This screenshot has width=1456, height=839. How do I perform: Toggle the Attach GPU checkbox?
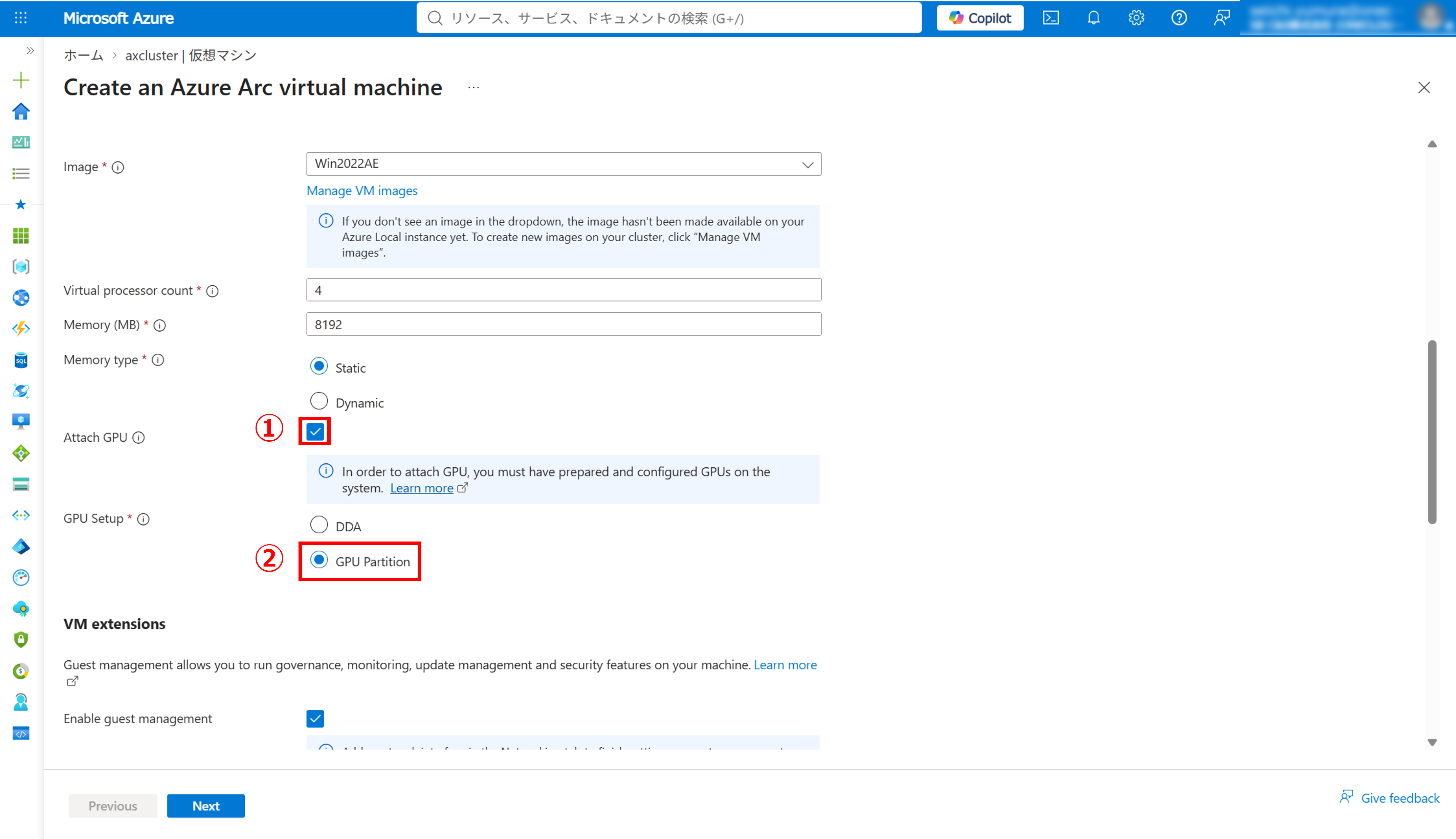coord(315,432)
